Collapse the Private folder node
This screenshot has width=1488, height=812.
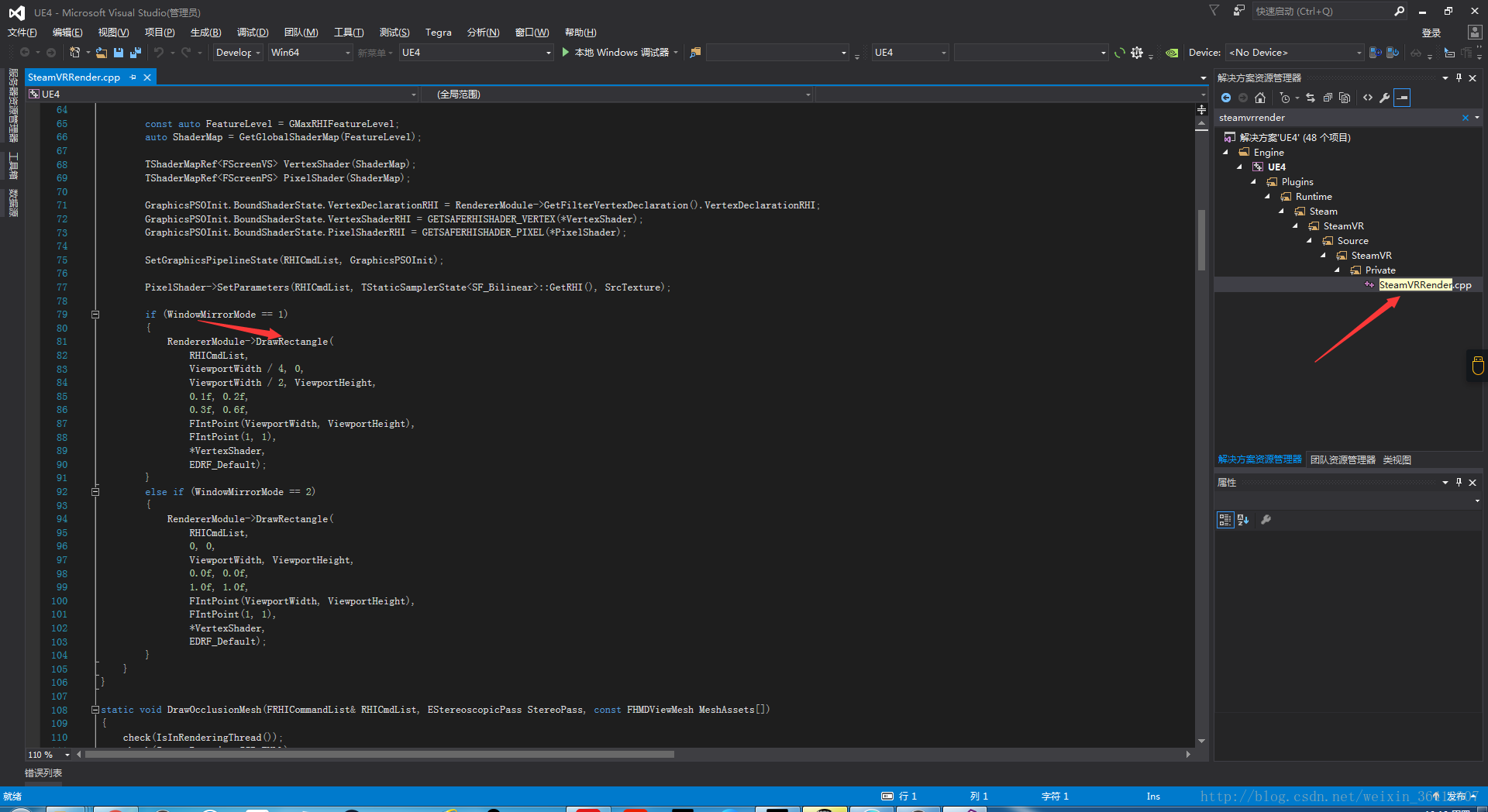pyautogui.click(x=1337, y=270)
